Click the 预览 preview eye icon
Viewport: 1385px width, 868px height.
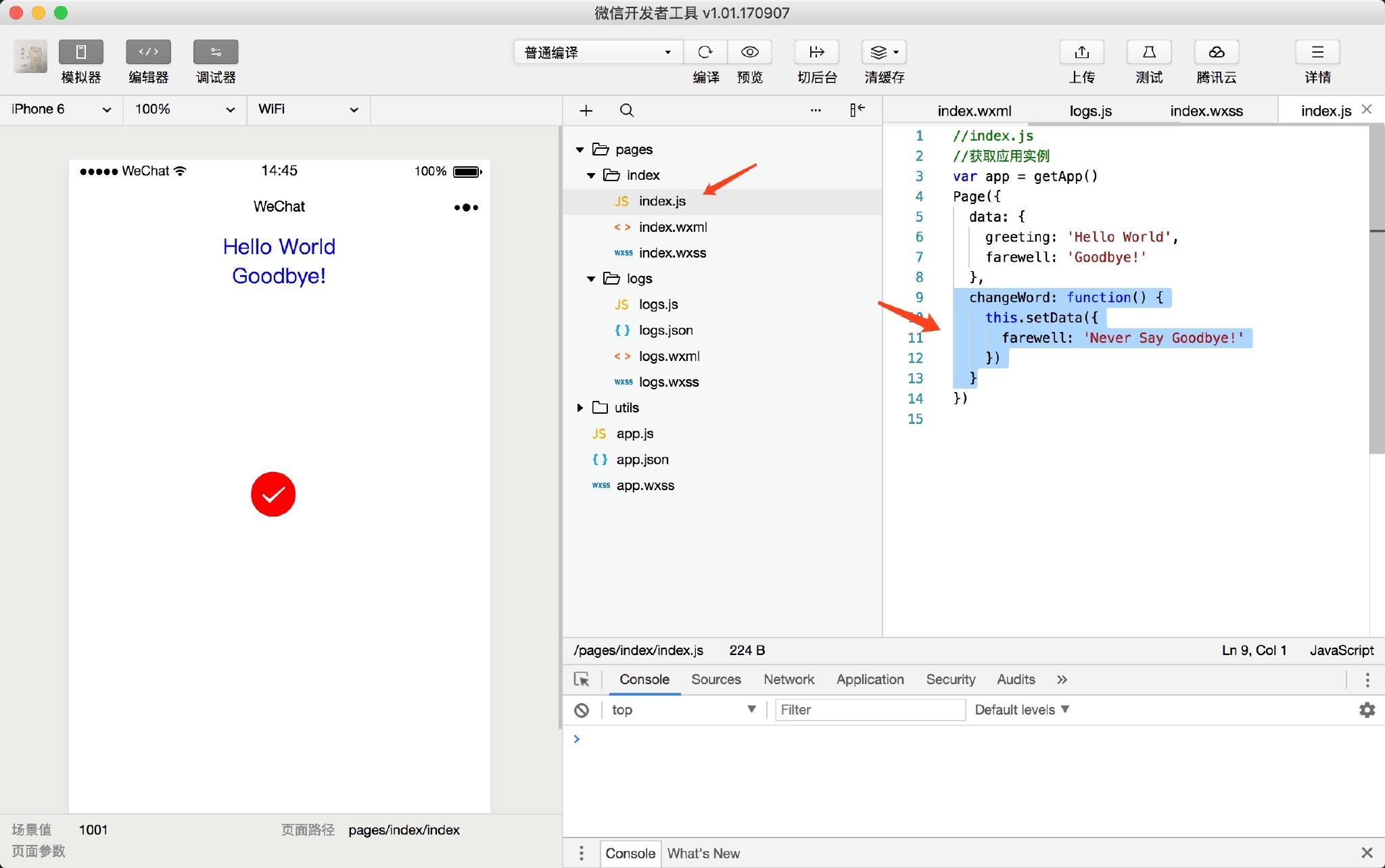[750, 52]
